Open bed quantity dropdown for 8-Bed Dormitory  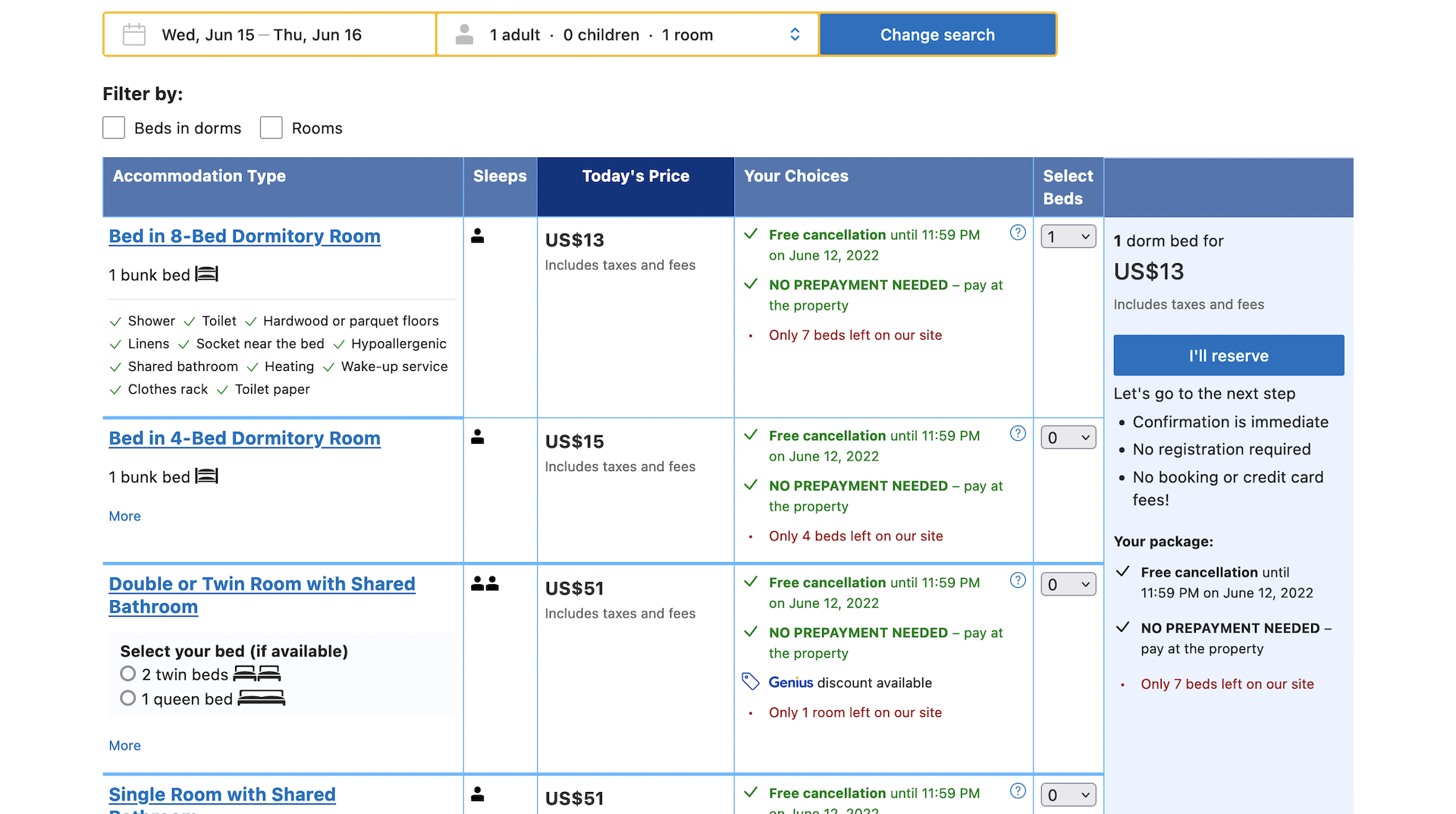point(1068,237)
